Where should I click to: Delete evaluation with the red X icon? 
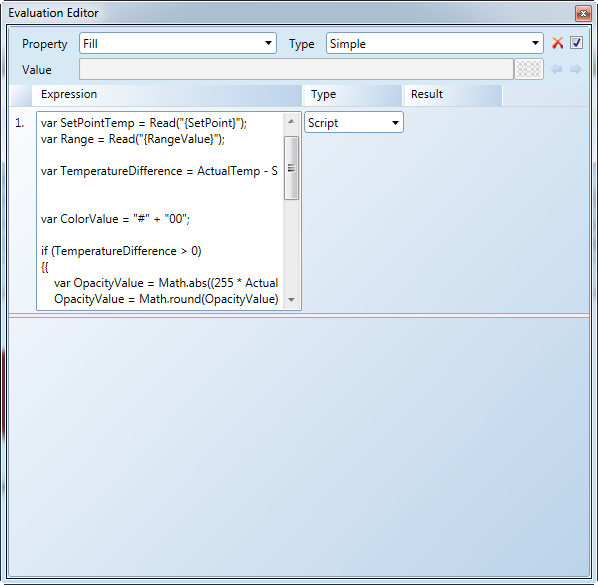[557, 43]
